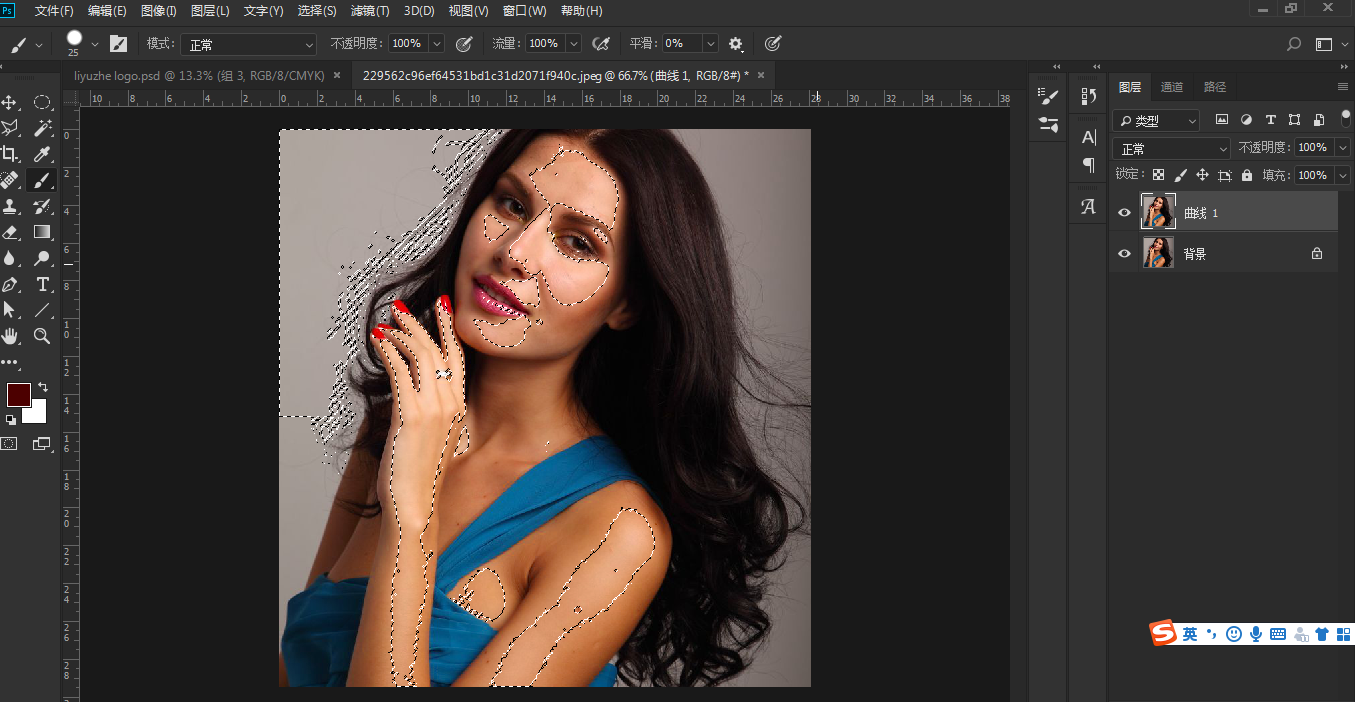
Task: Activate the Hand tool
Action: (10, 336)
